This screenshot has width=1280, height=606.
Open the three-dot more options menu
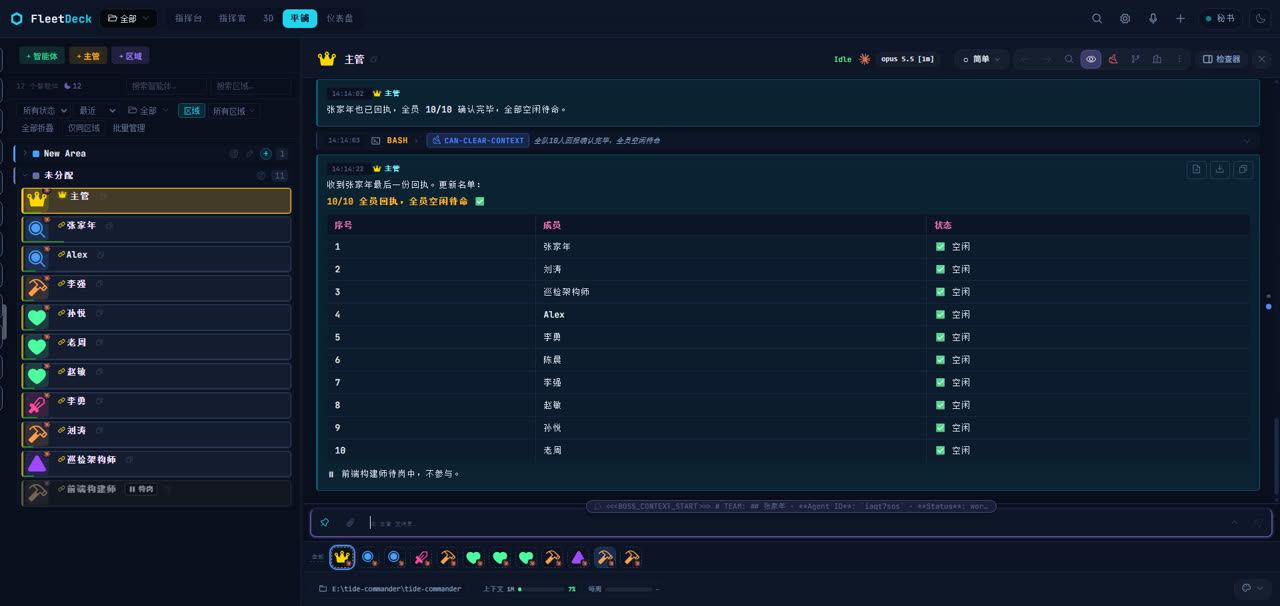pos(1179,59)
